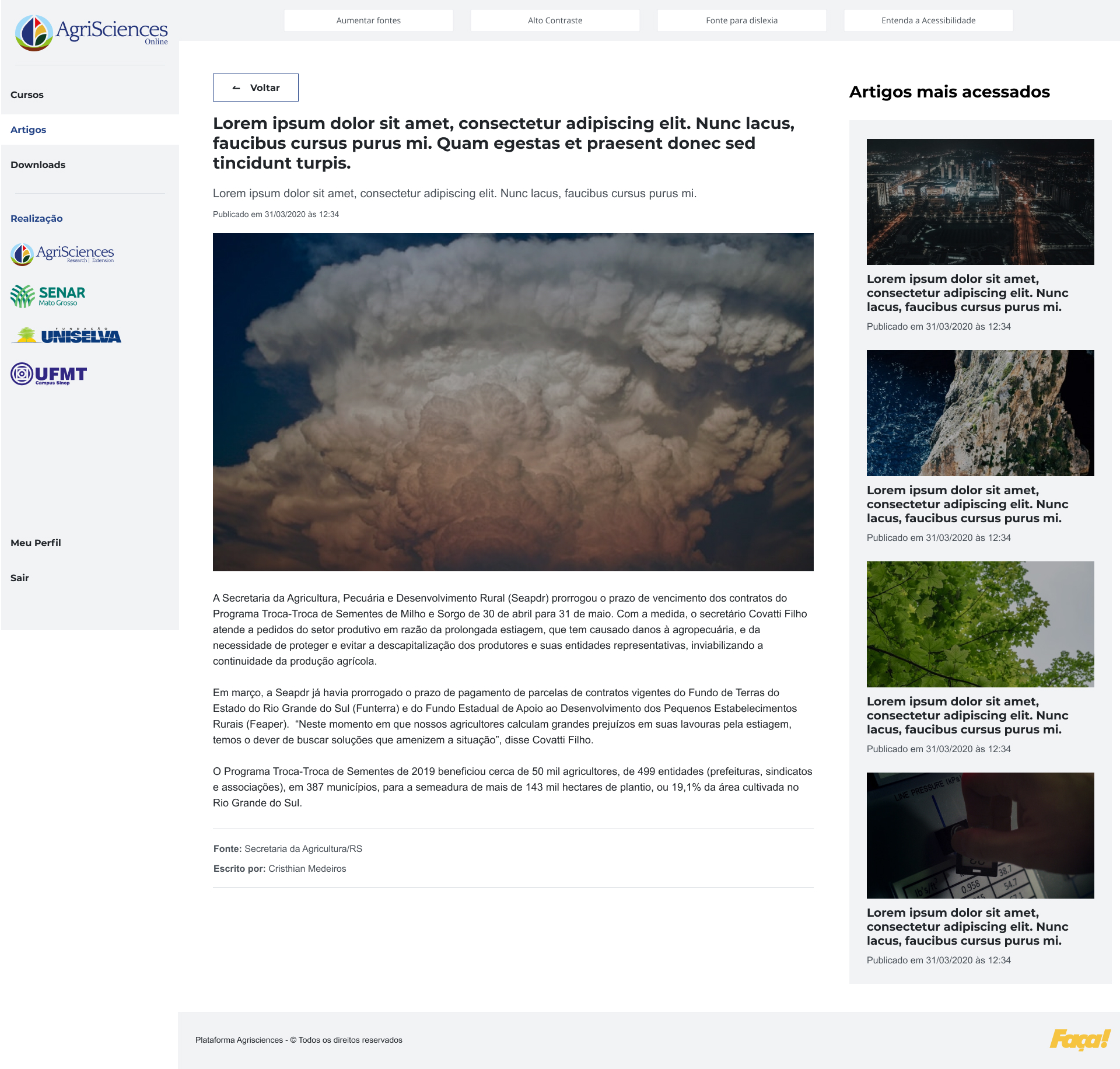The image size is (1120, 1069).
Task: Click the main storm cloud article image
Action: pyautogui.click(x=513, y=402)
